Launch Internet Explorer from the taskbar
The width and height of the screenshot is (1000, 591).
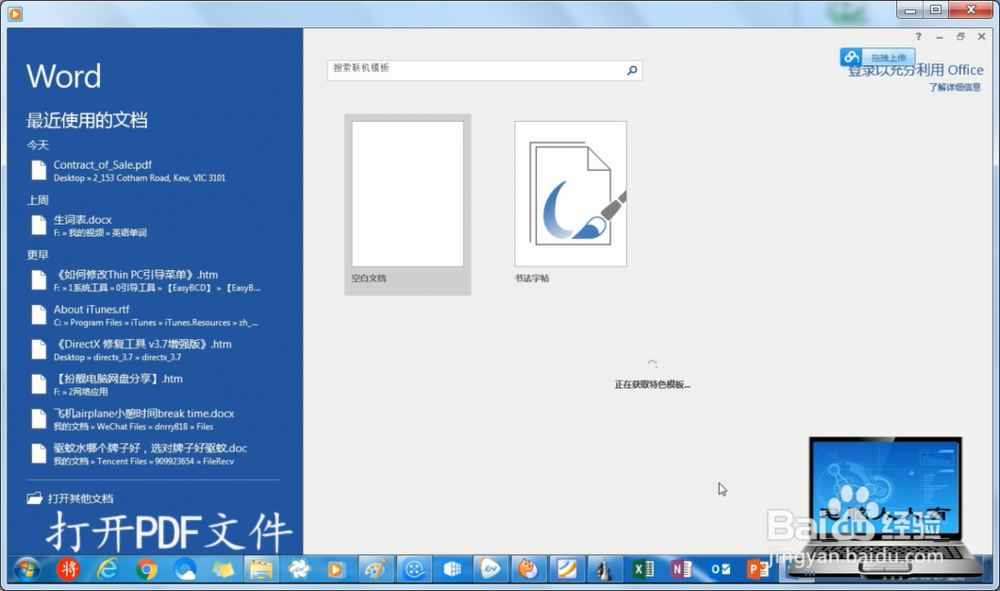coord(107,569)
